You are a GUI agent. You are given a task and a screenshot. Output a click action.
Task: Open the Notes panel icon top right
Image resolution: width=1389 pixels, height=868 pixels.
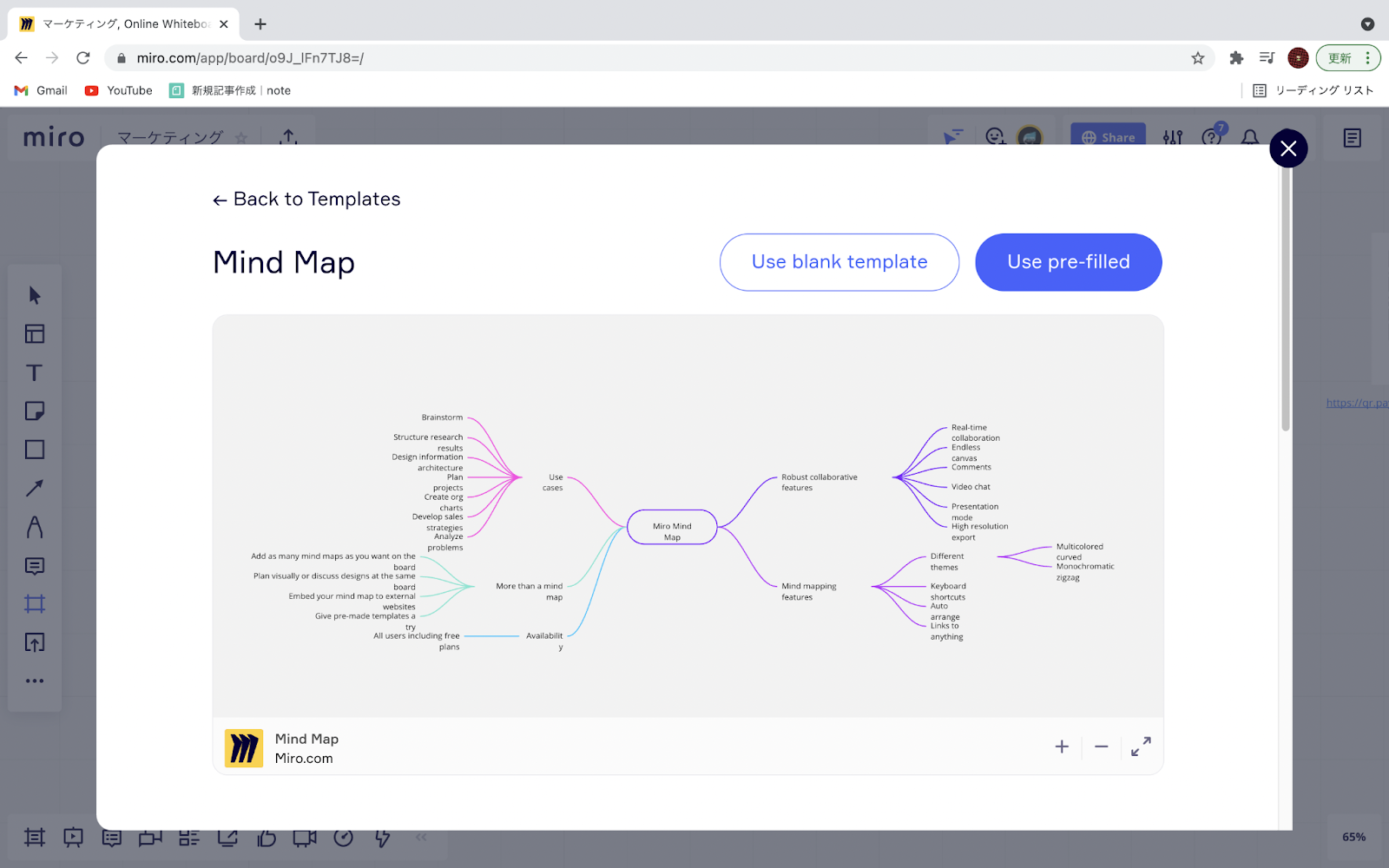1353,138
